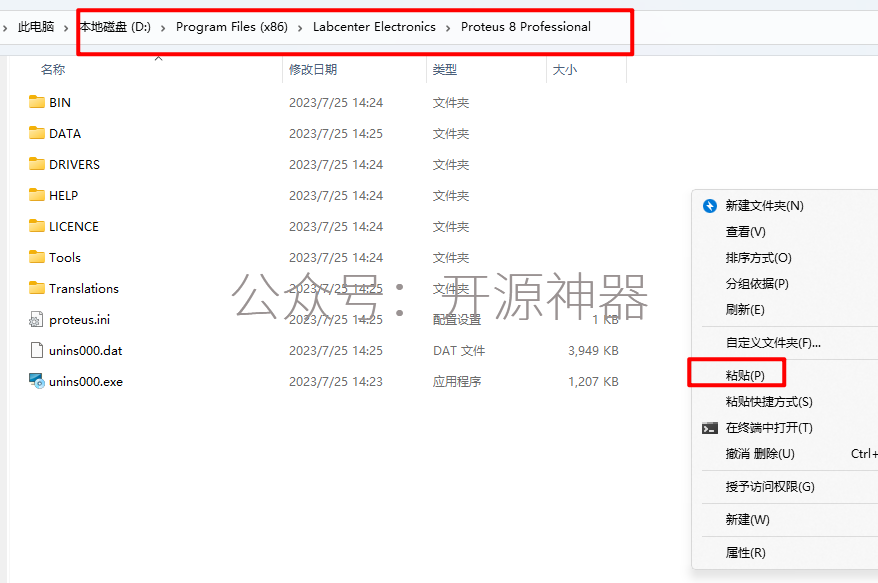Select 粘贴(P) from the context menu
The image size is (878, 583).
click(x=745, y=375)
